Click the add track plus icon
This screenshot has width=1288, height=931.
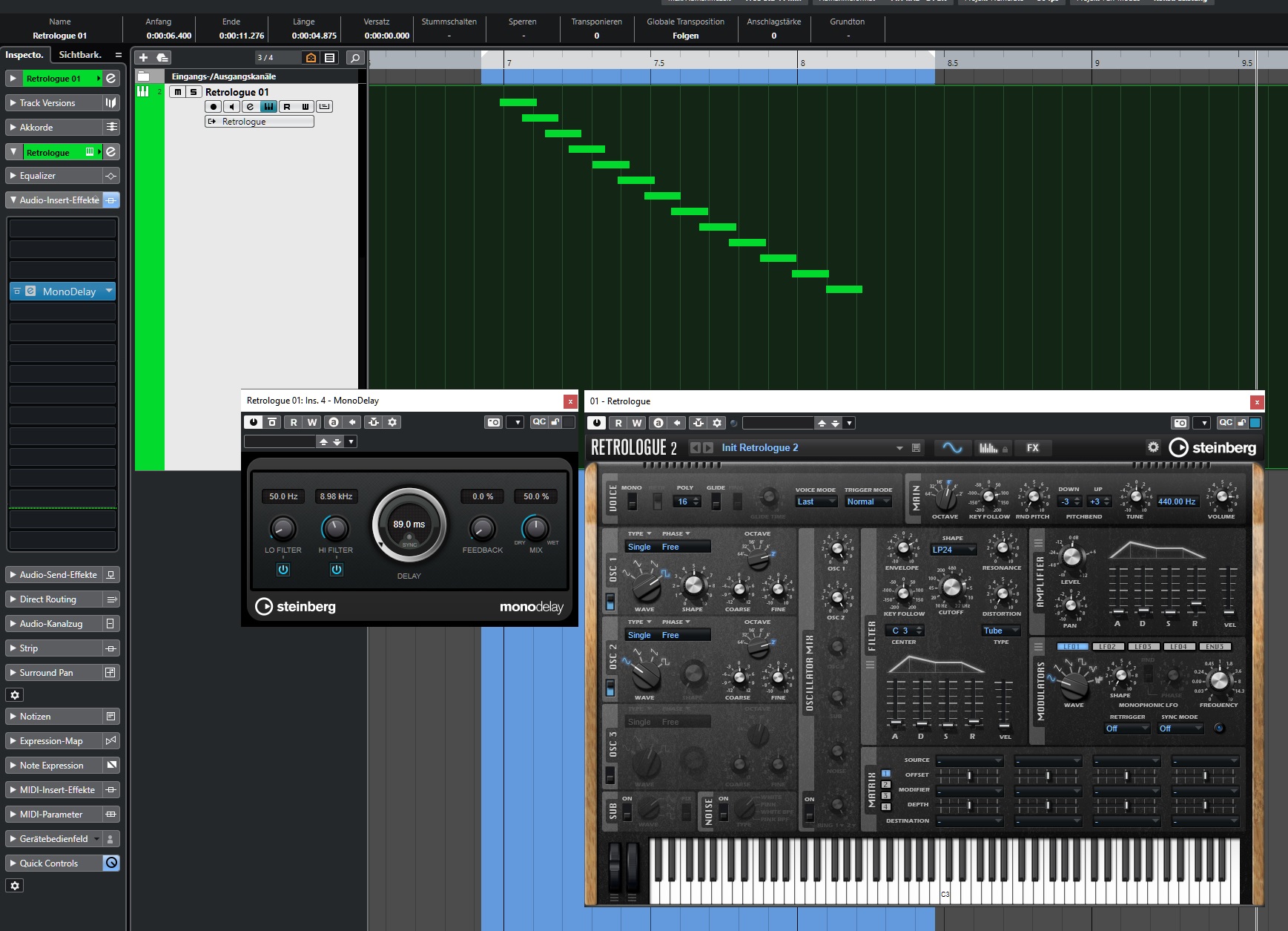[143, 58]
